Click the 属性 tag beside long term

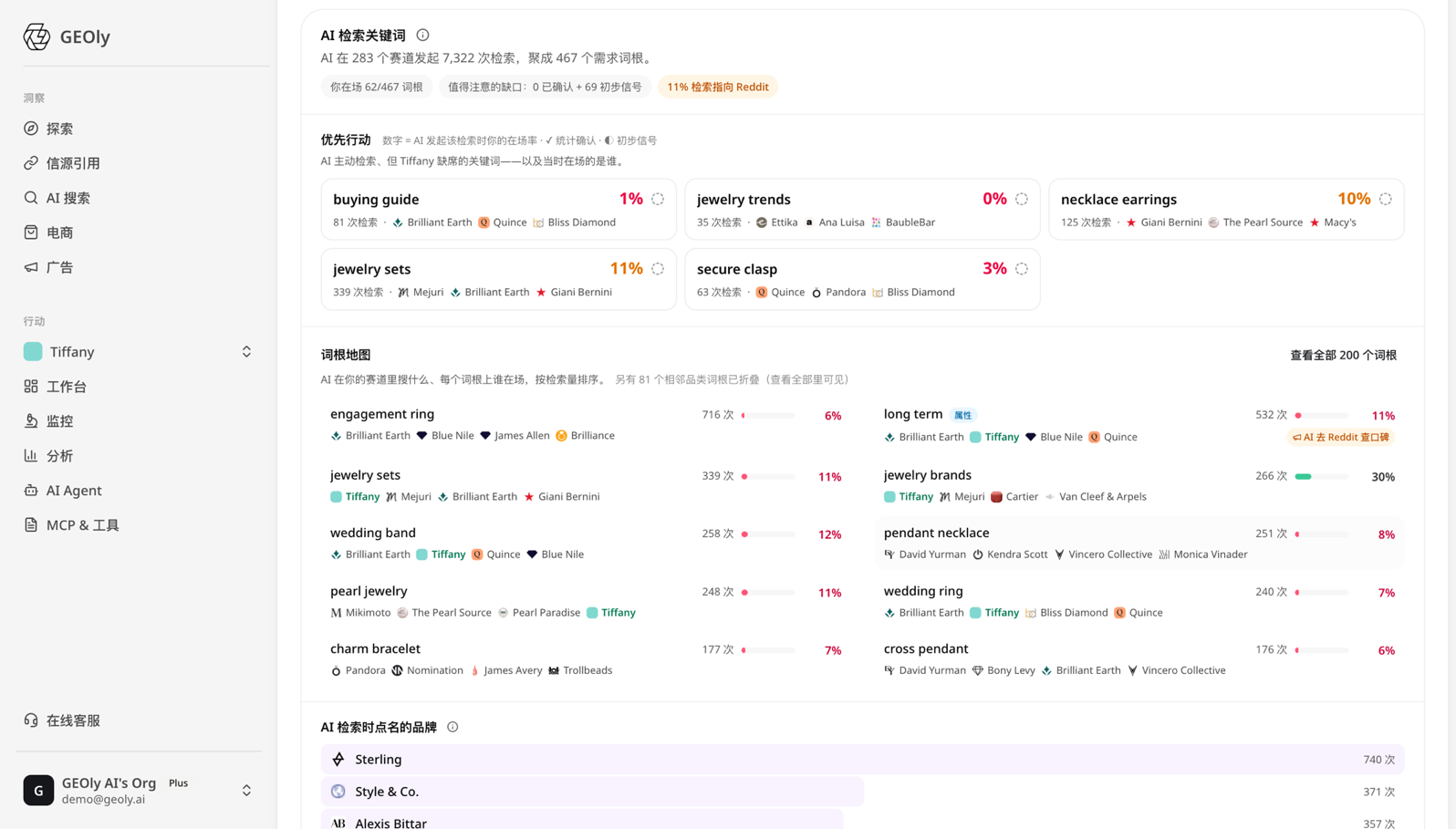coord(962,415)
